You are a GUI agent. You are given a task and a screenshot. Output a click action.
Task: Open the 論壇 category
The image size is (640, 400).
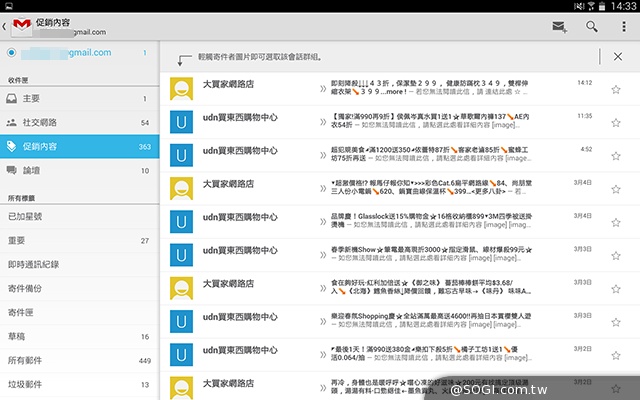point(80,170)
